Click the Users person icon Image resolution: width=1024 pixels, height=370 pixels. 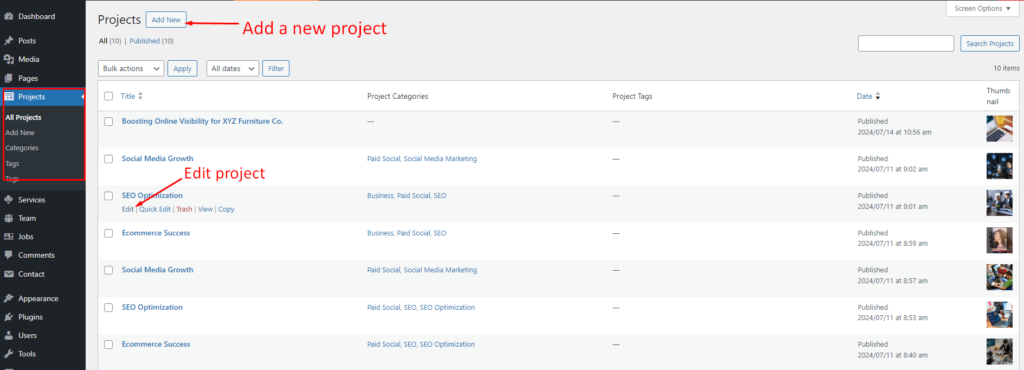click(x=8, y=335)
